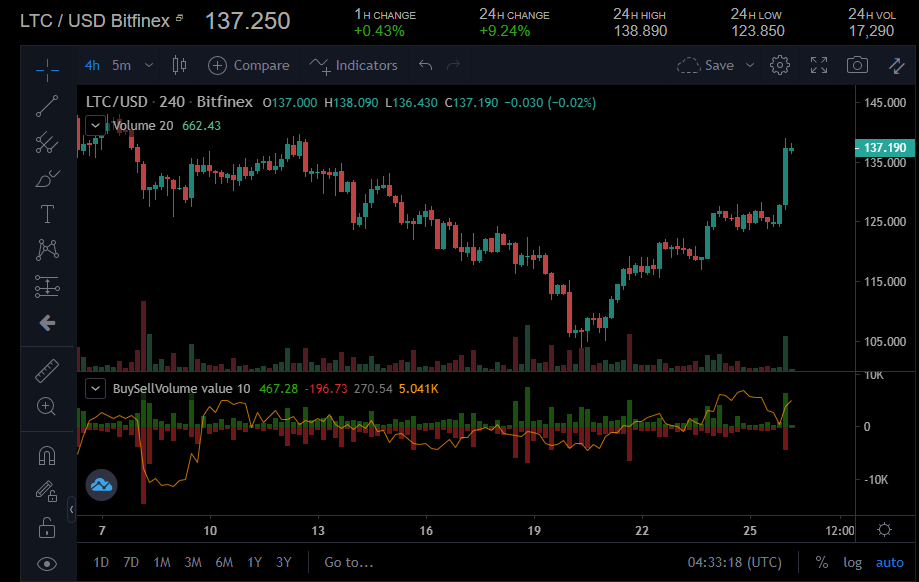Image resolution: width=919 pixels, height=582 pixels.
Task: Select the brush drawing tool
Action: (x=47, y=178)
